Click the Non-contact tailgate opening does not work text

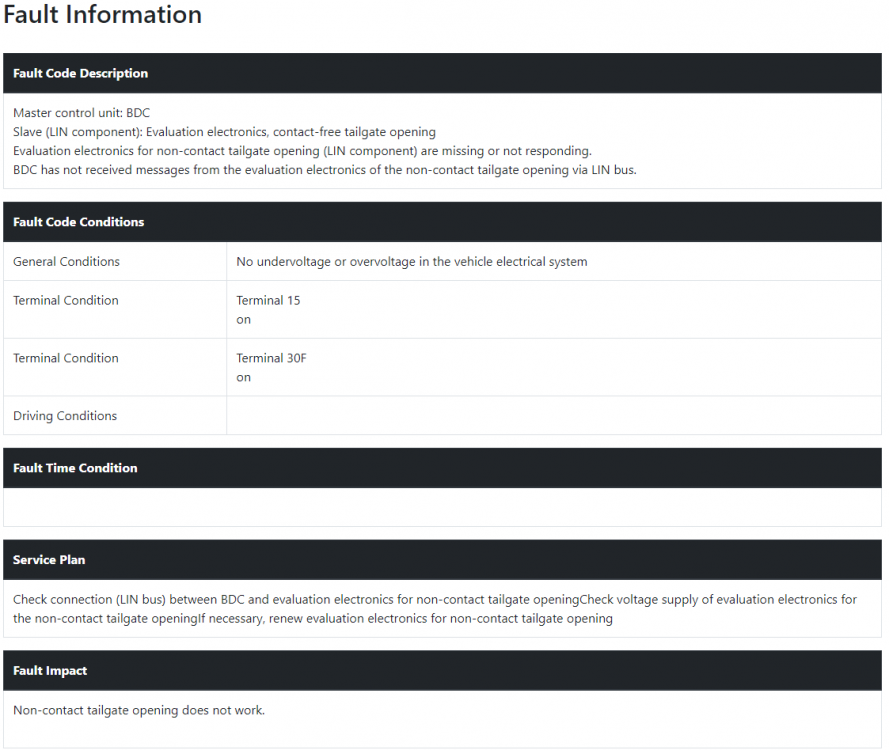[139, 710]
